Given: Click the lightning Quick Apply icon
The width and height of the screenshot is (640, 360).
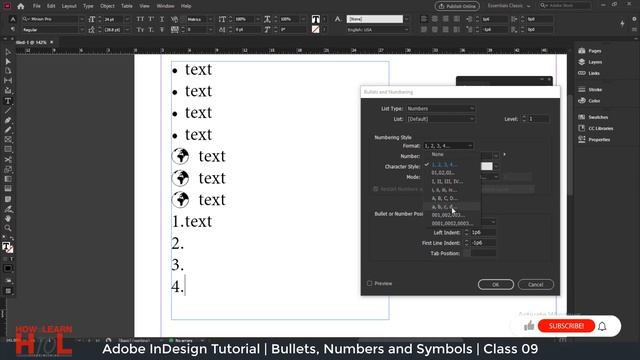Looking at the screenshot, I should (622, 24).
